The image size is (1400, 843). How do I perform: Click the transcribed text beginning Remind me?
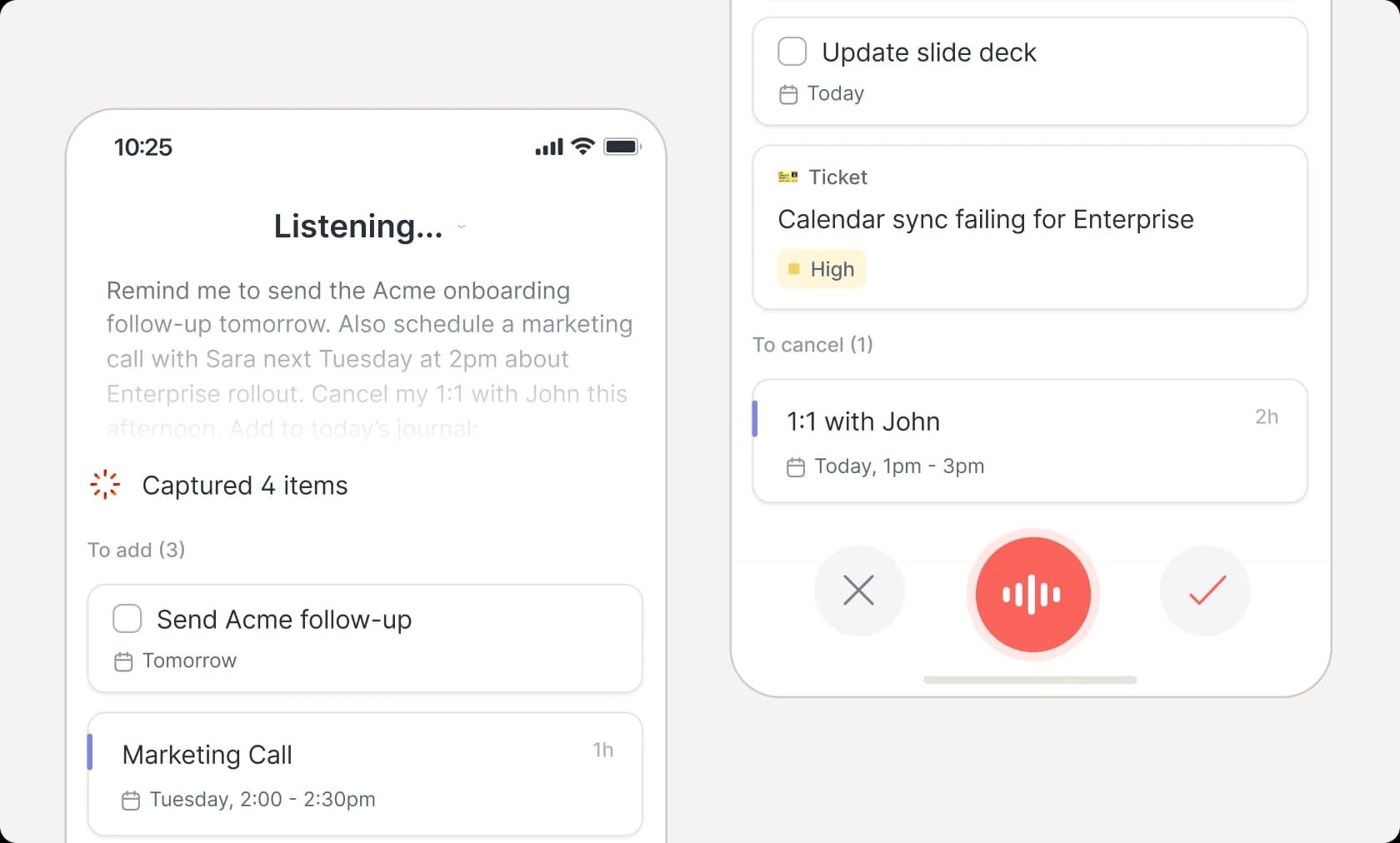coord(369,359)
